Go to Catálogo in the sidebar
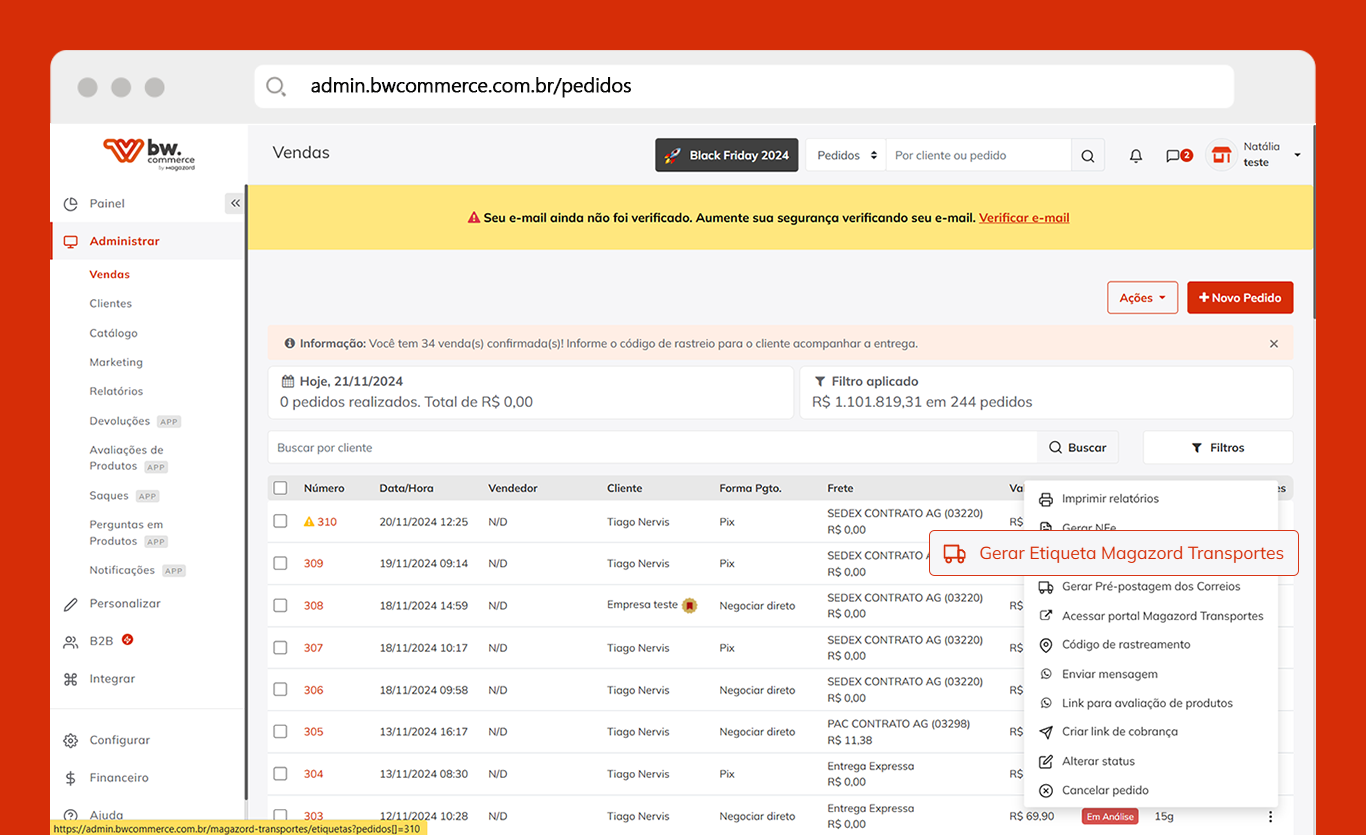Image resolution: width=1366 pixels, height=835 pixels. (x=113, y=333)
